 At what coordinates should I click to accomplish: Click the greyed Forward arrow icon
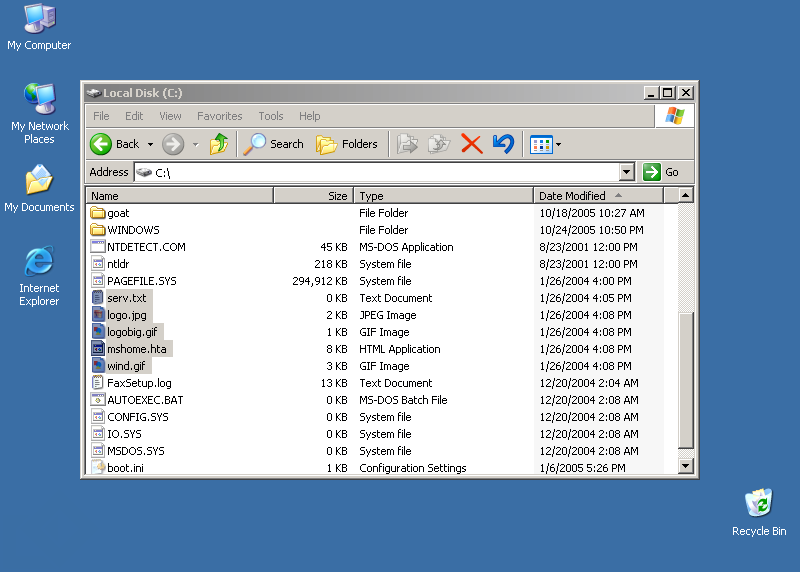pos(173,144)
